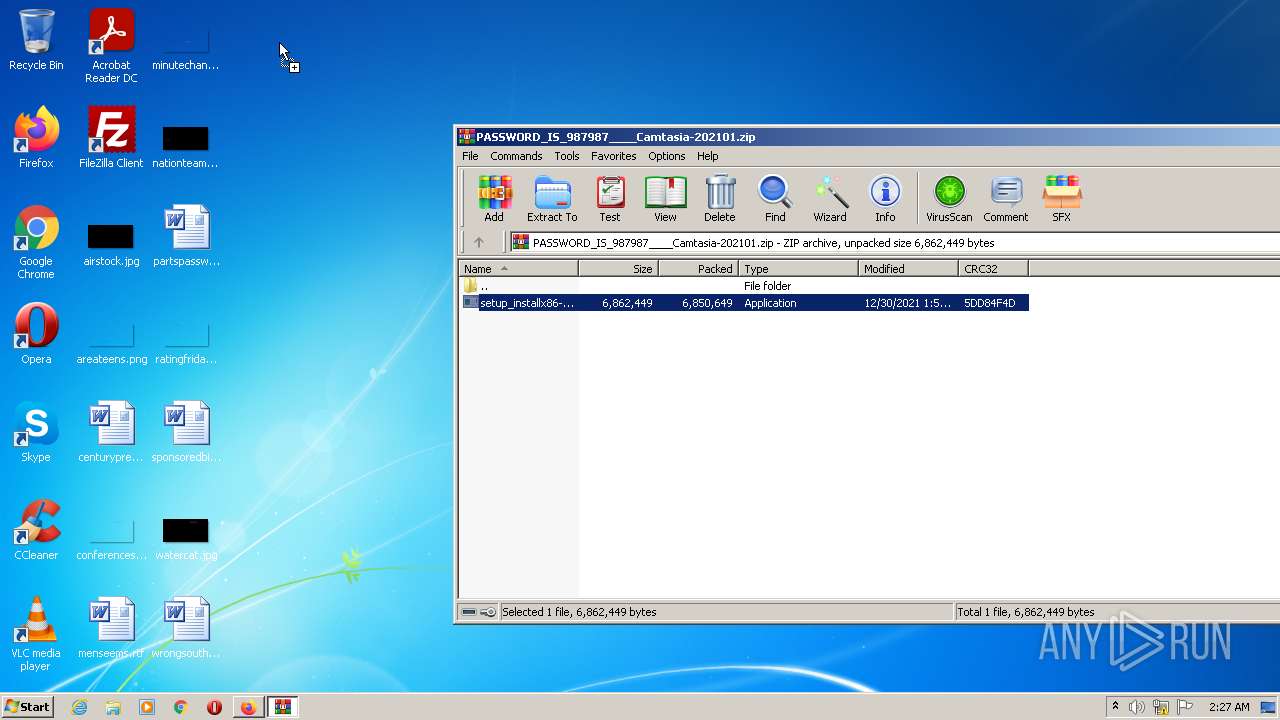Select the ratingfrida desktop file
Screen dimensions: 1280x720
click(x=186, y=342)
